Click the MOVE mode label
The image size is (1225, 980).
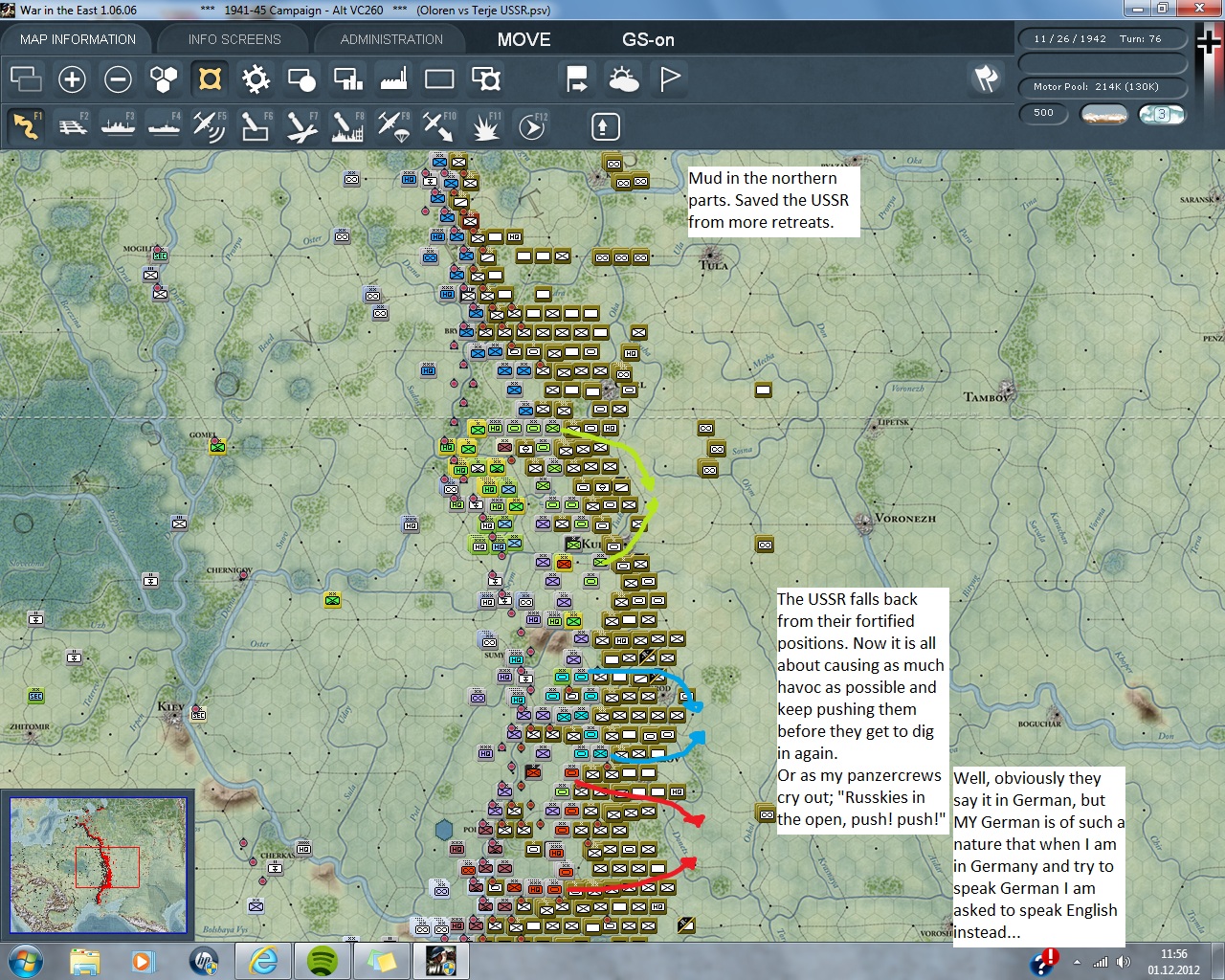(523, 39)
